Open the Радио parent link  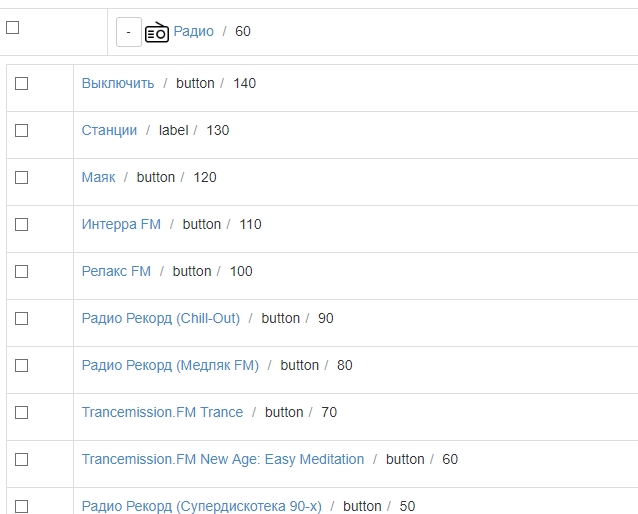click(193, 31)
